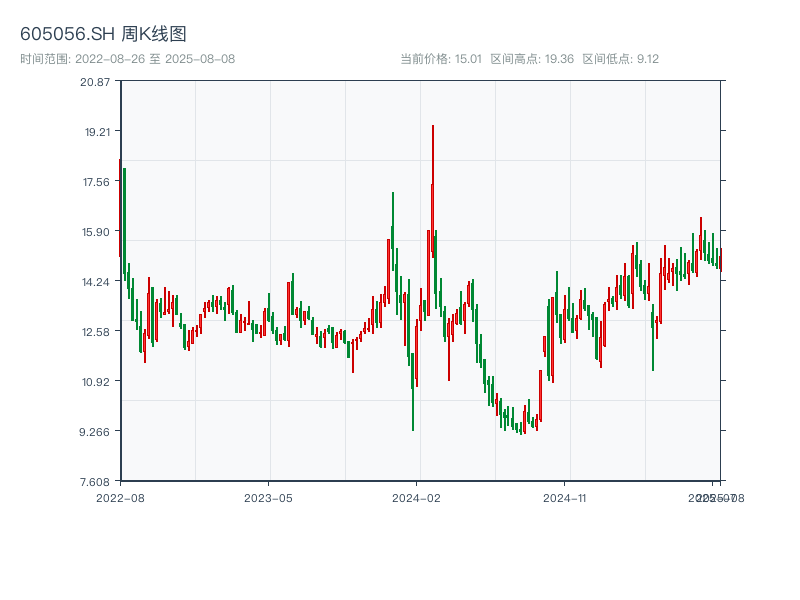The image size is (800, 600).
Task: Click the range low label 区间低点: 9.12
Action: click(620, 59)
